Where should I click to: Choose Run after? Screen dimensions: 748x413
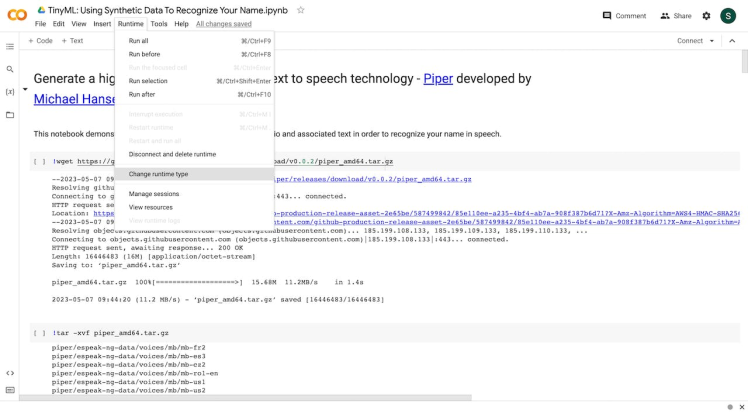[194, 94]
